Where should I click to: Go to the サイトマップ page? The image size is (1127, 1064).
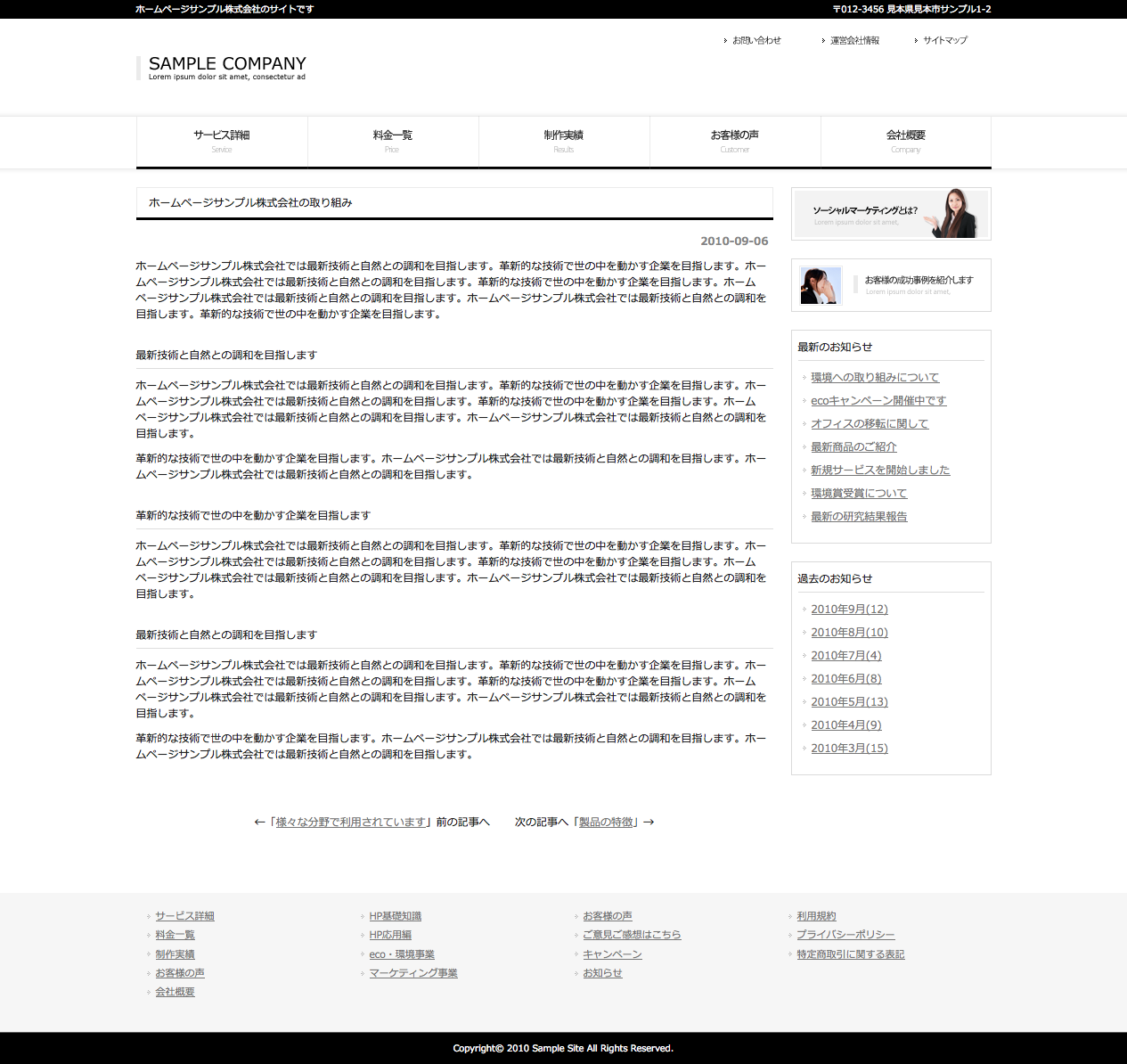coord(944,41)
